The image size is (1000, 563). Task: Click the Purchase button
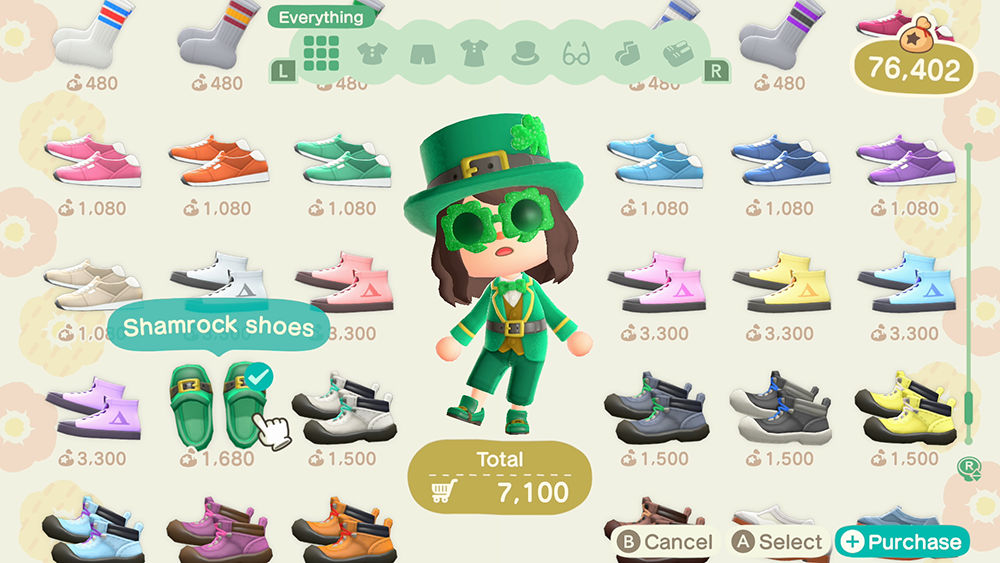[x=902, y=542]
